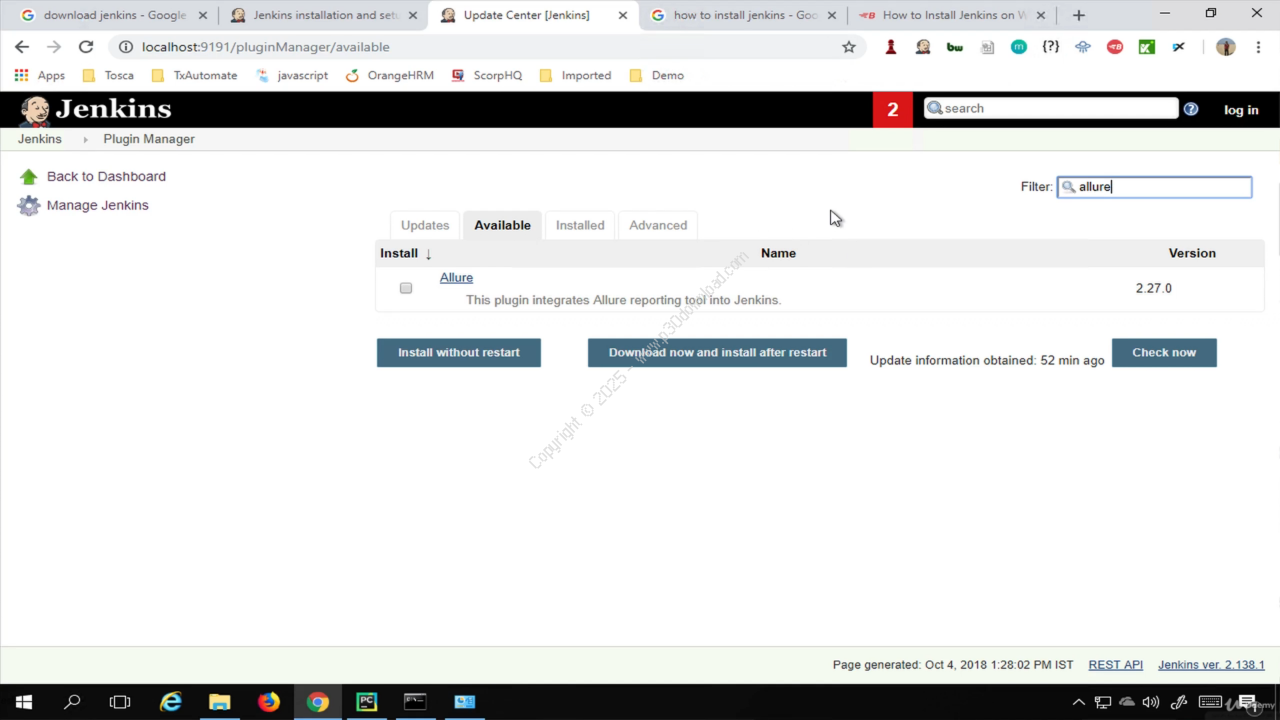
Task: Open the Manage Jenkins link
Action: coord(97,205)
